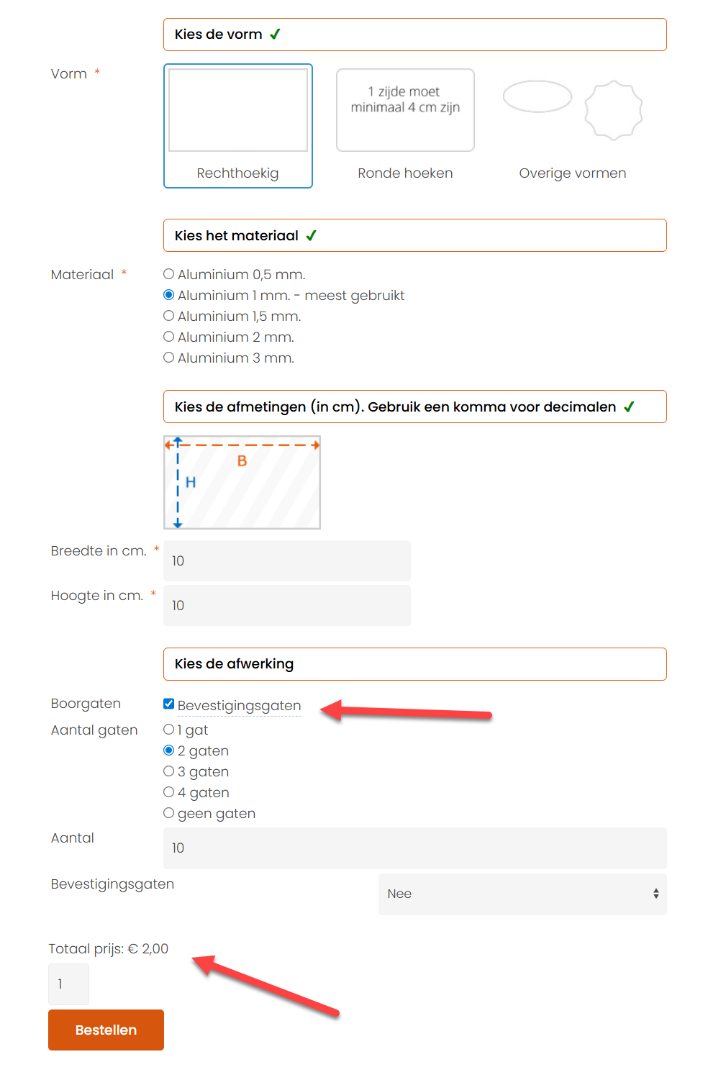Choose the Ronde hoeken shape

tap(405, 125)
